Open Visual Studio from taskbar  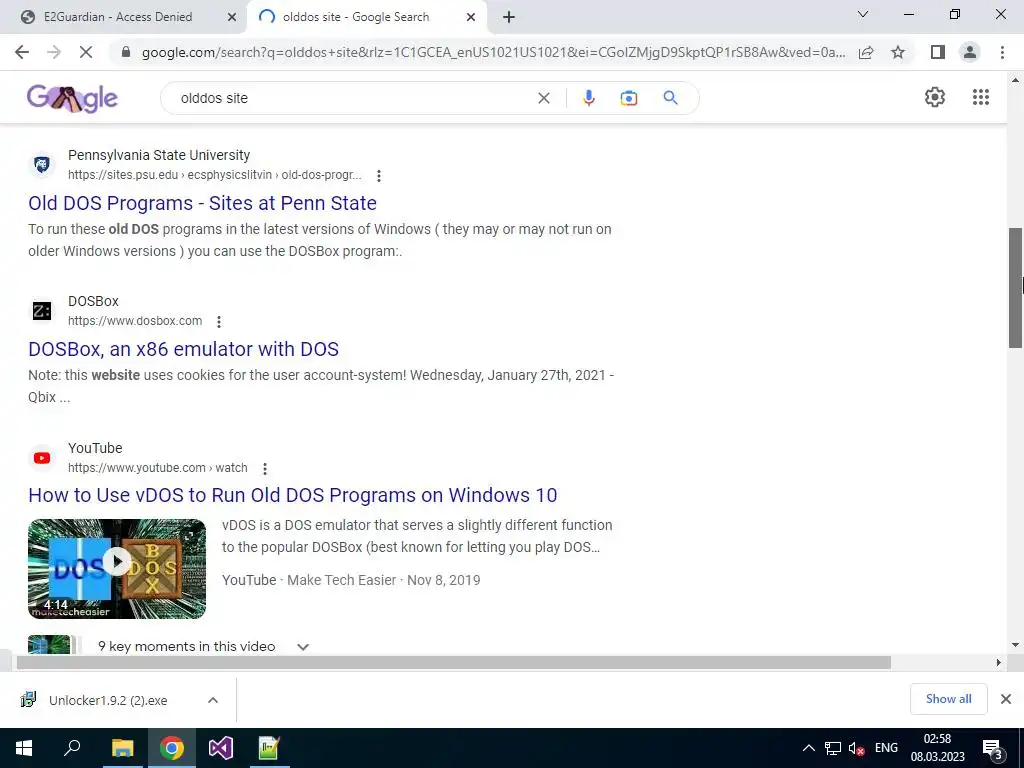click(221, 748)
